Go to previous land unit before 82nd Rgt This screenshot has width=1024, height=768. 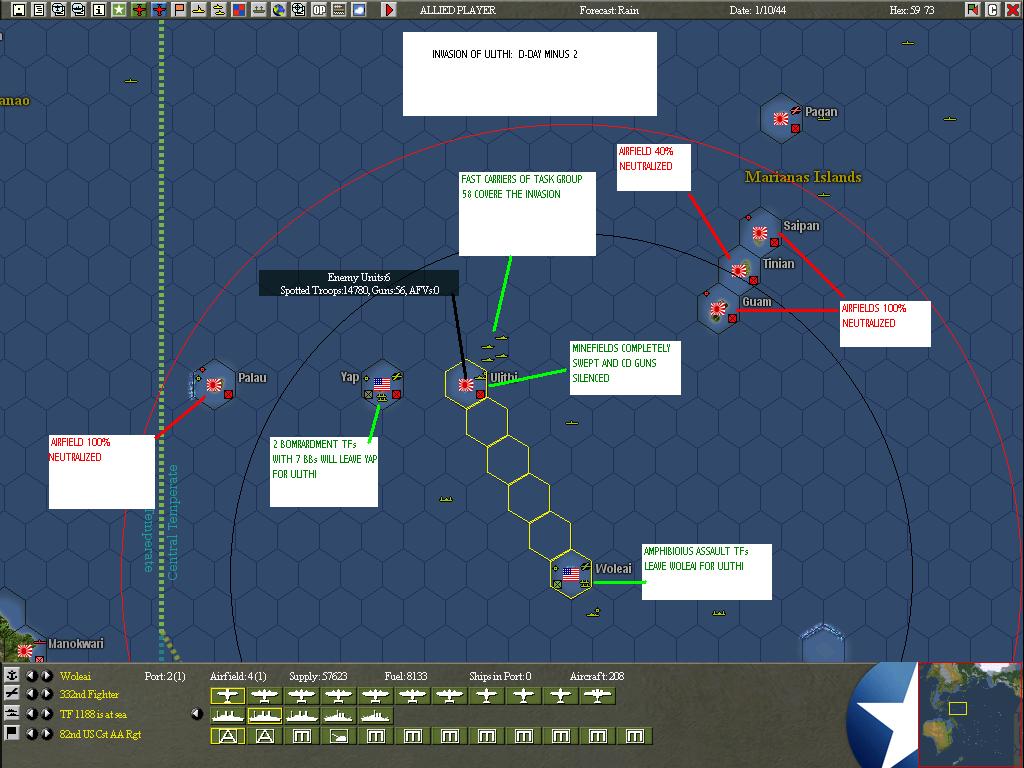coord(31,733)
